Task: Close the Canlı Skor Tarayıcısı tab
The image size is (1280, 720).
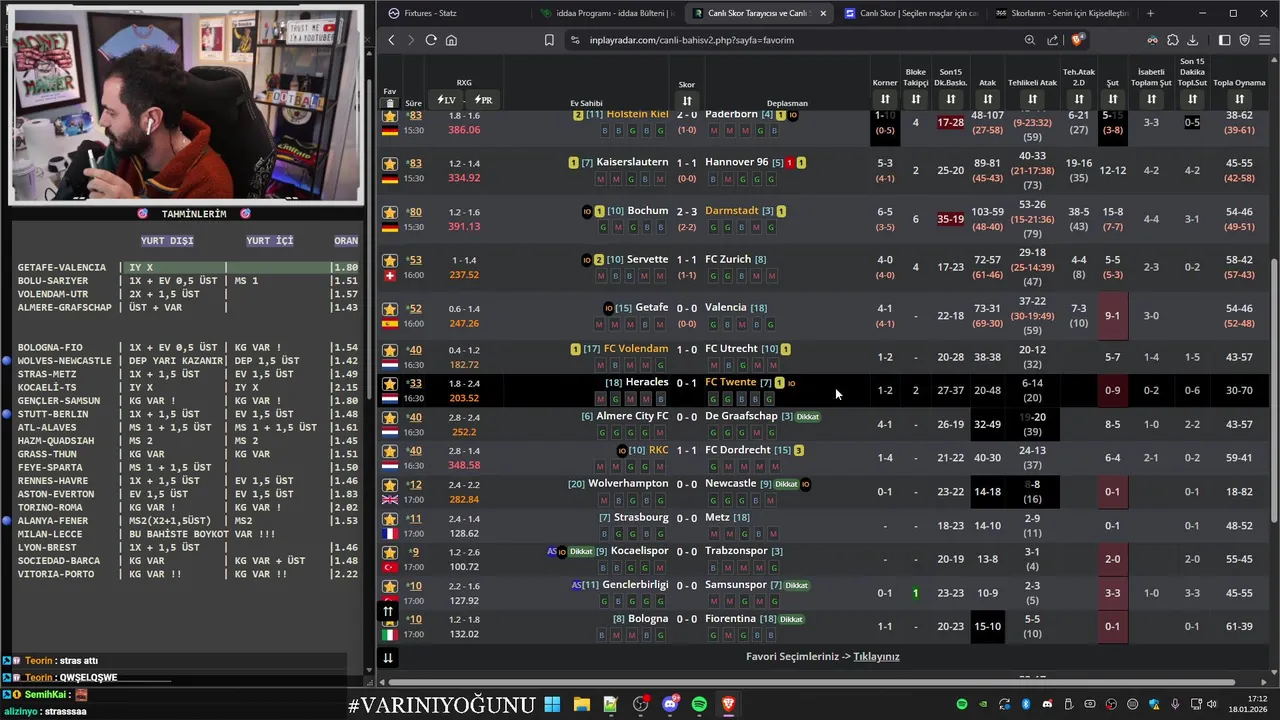Action: (823, 13)
